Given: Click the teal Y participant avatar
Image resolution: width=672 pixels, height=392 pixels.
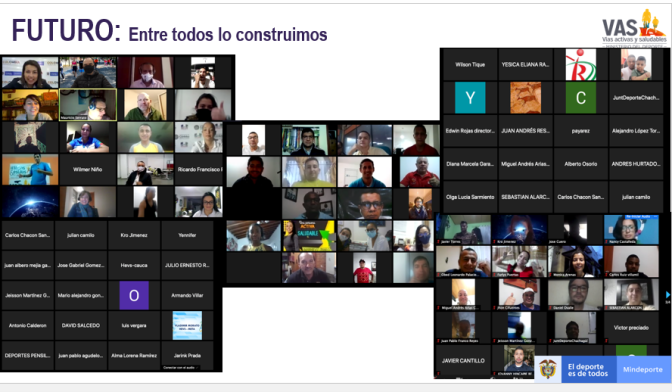Looking at the screenshot, I should pos(470,97).
